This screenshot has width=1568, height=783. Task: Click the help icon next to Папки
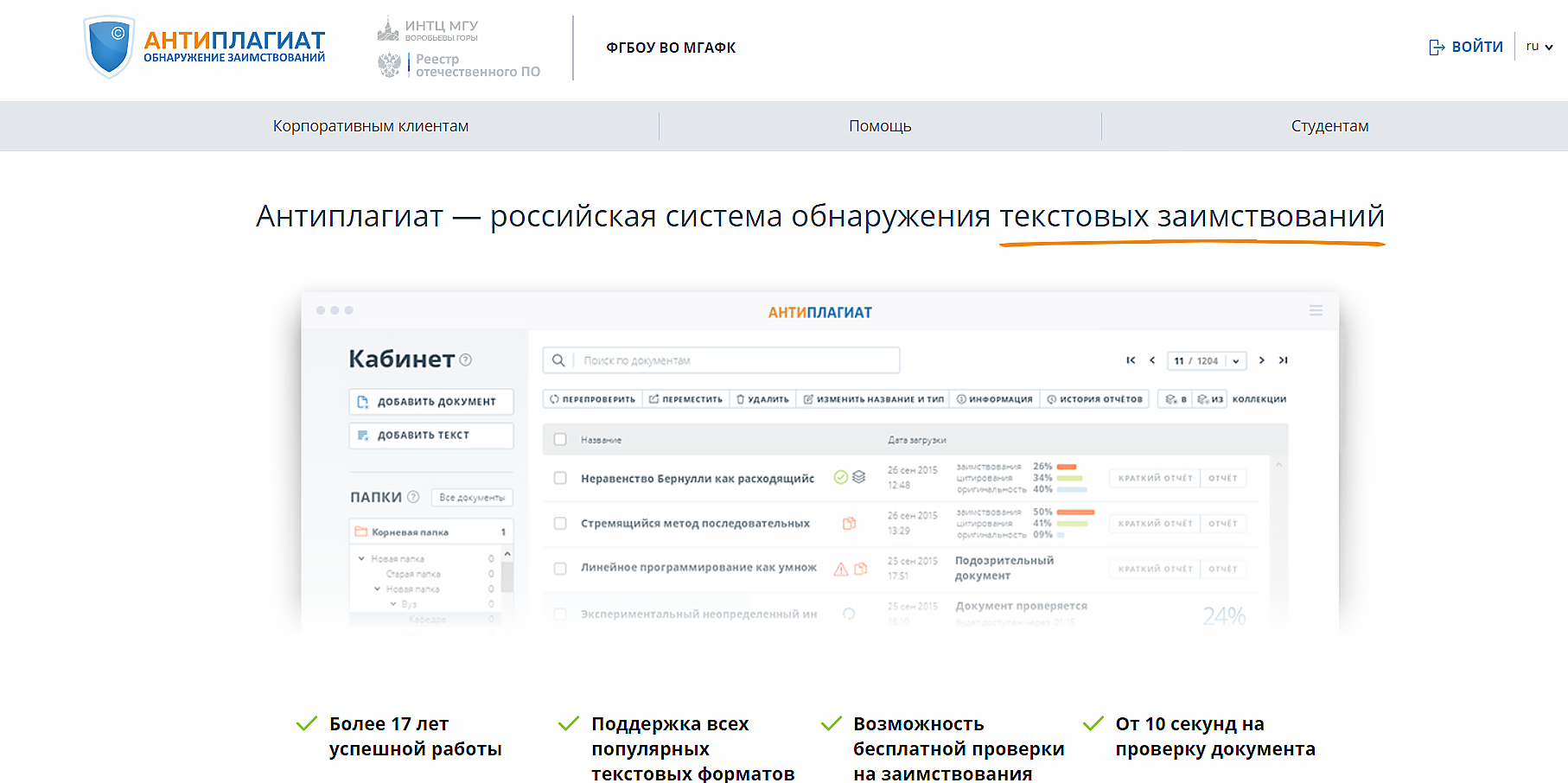click(413, 497)
